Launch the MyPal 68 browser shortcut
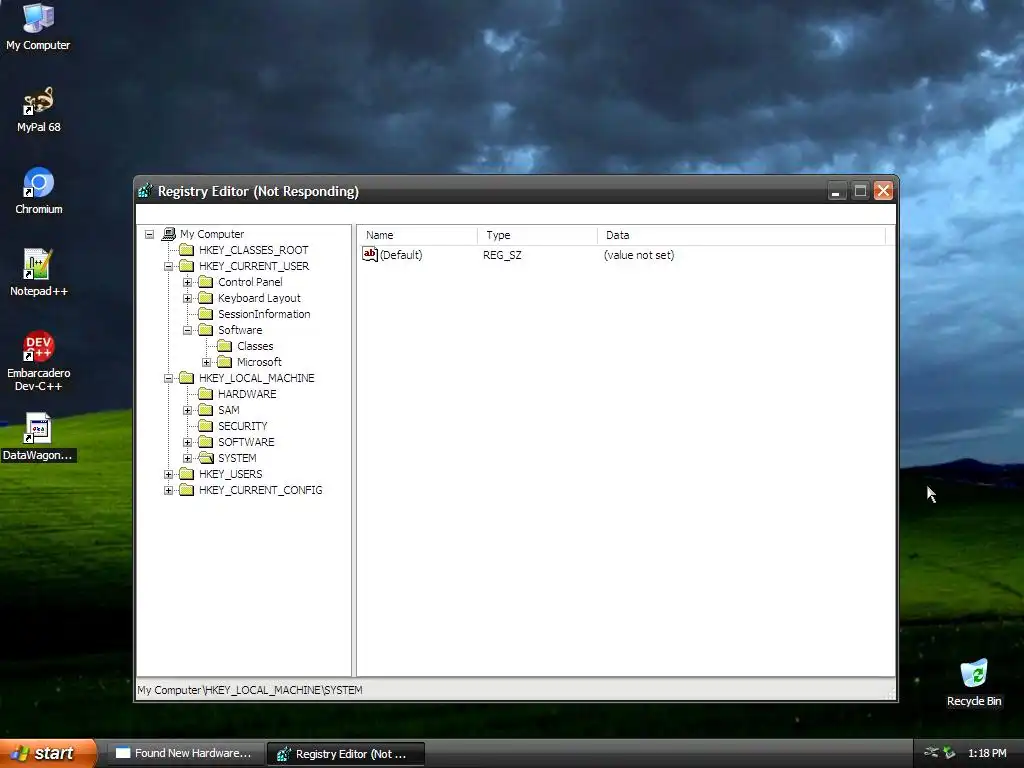The width and height of the screenshot is (1024, 768). pyautogui.click(x=38, y=109)
